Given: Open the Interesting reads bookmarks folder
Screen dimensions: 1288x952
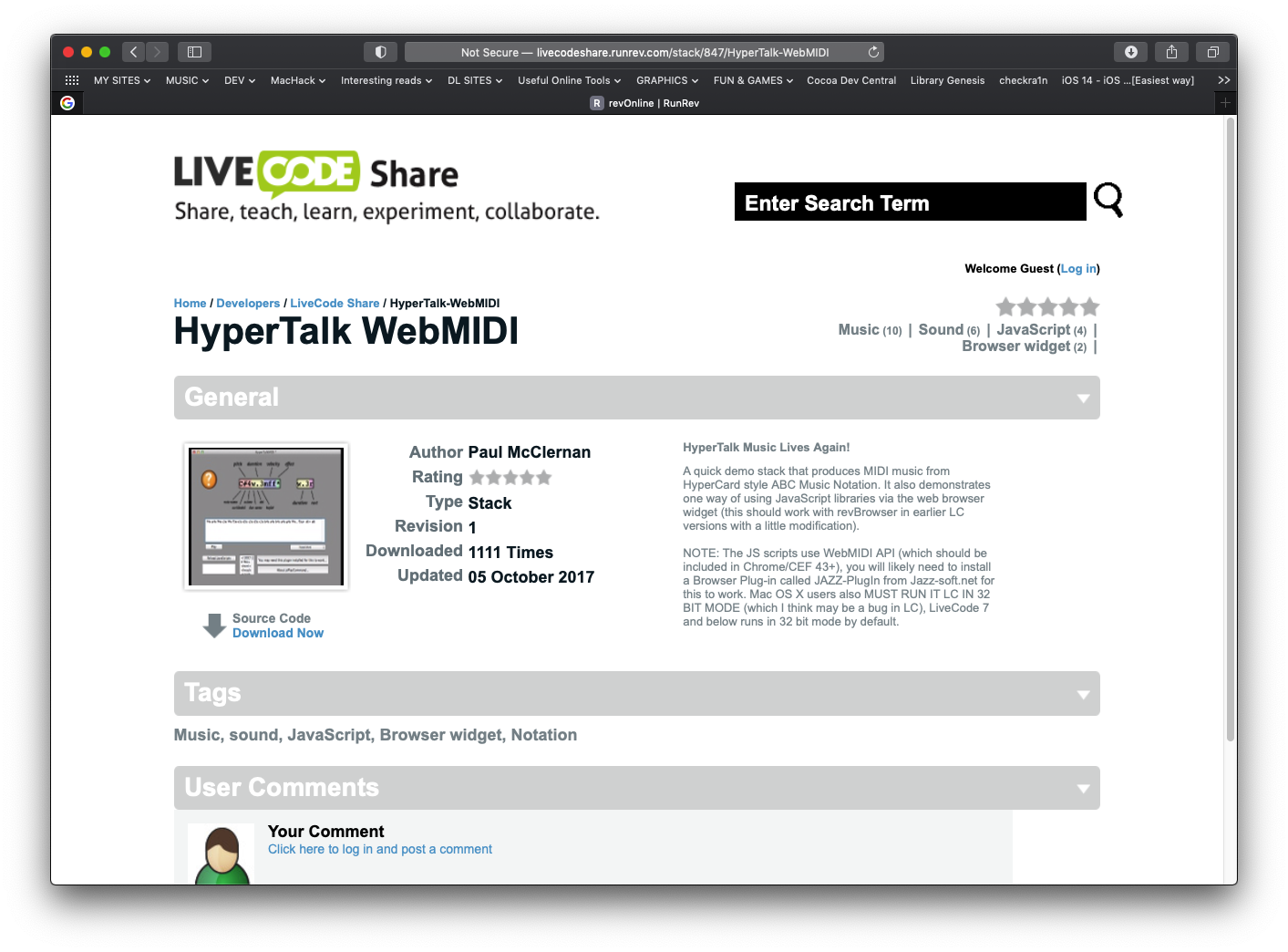Looking at the screenshot, I should (386, 80).
